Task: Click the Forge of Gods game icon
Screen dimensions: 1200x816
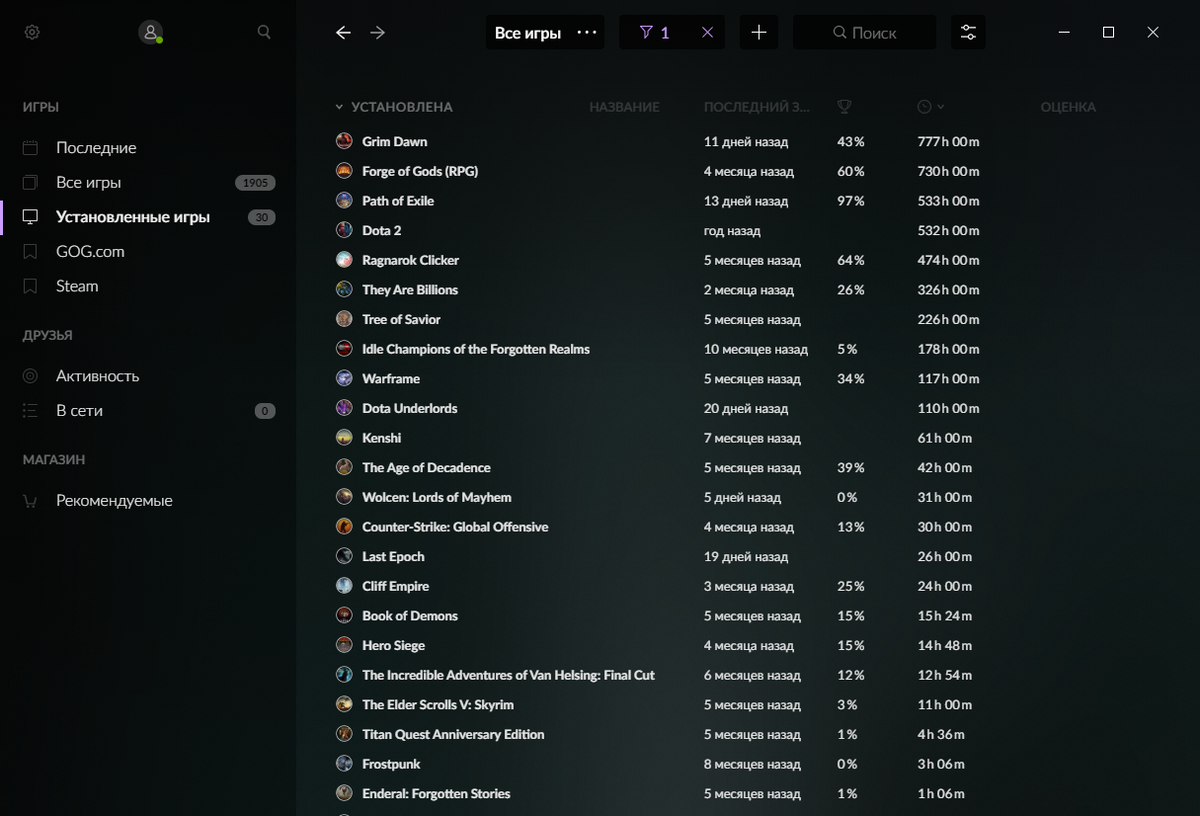Action: pyautogui.click(x=344, y=171)
